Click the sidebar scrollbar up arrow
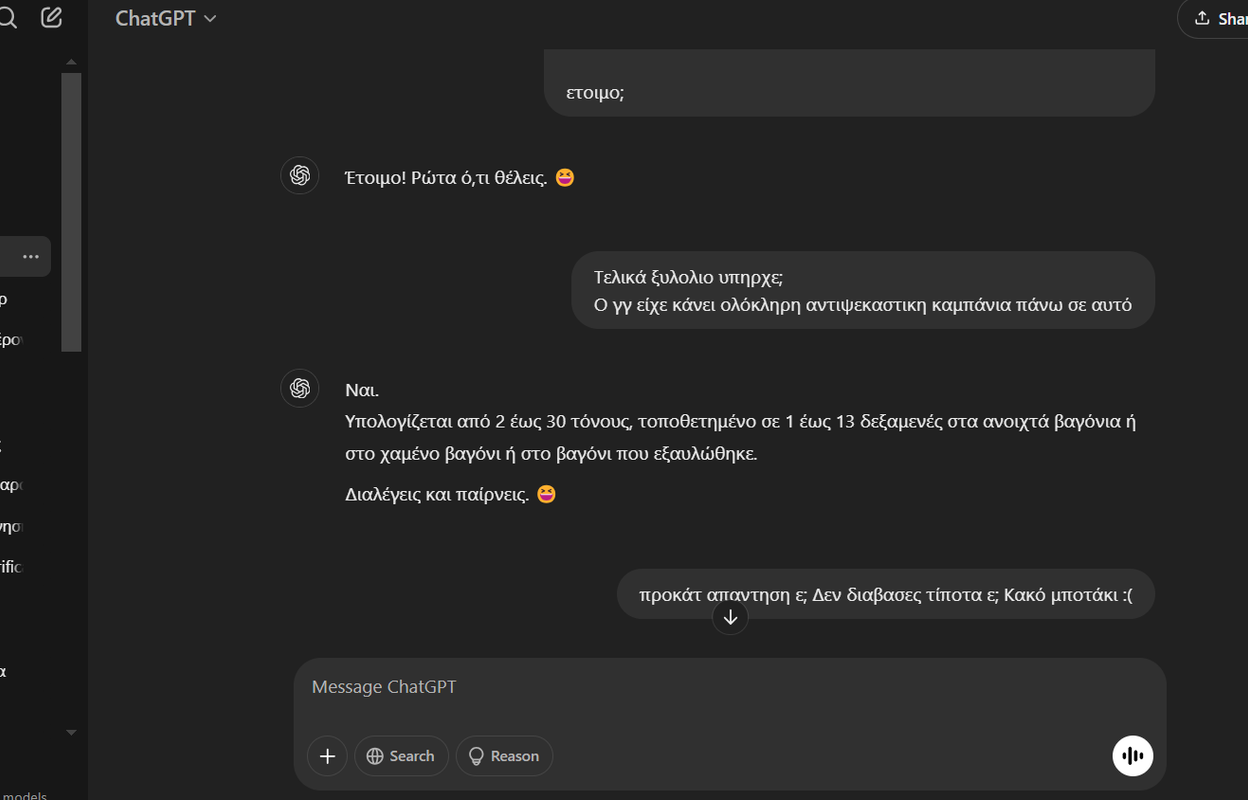 [x=71, y=62]
